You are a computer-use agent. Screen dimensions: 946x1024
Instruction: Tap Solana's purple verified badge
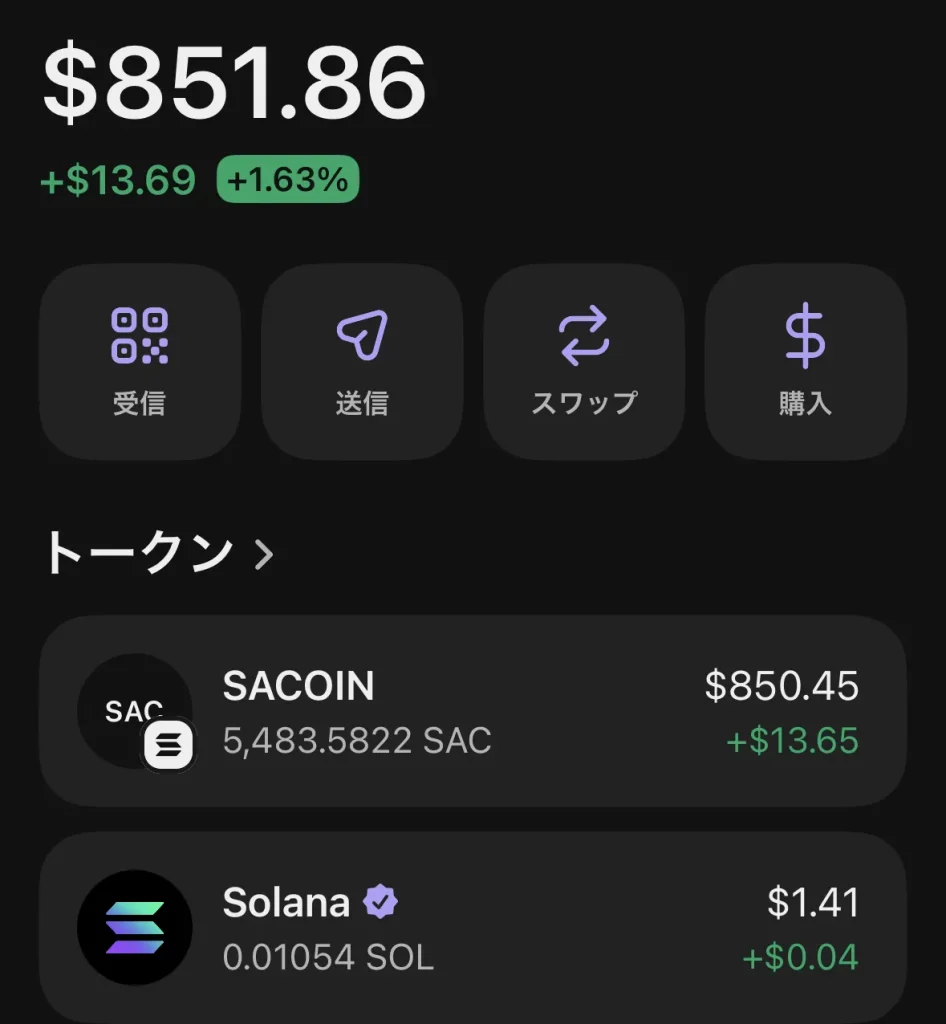(380, 903)
